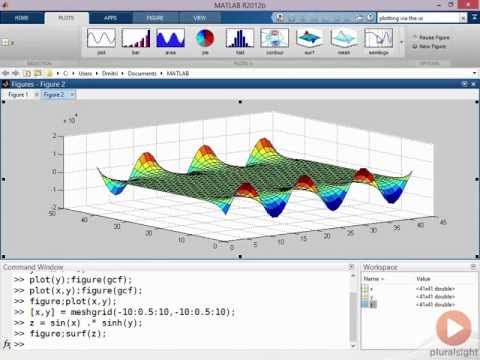This screenshot has width=480, height=360.
Task: Click the 'z = sin(x) .* sinh(y);' line
Action: 86,323
